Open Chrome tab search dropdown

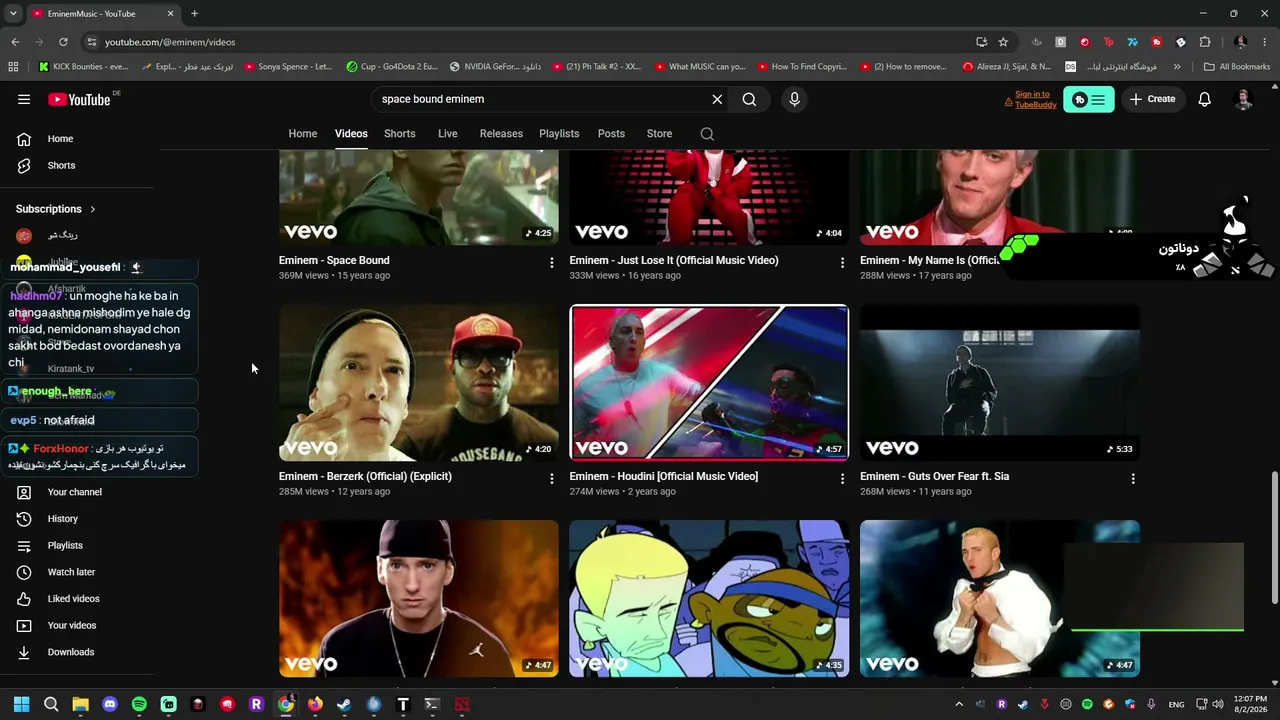click(x=13, y=14)
